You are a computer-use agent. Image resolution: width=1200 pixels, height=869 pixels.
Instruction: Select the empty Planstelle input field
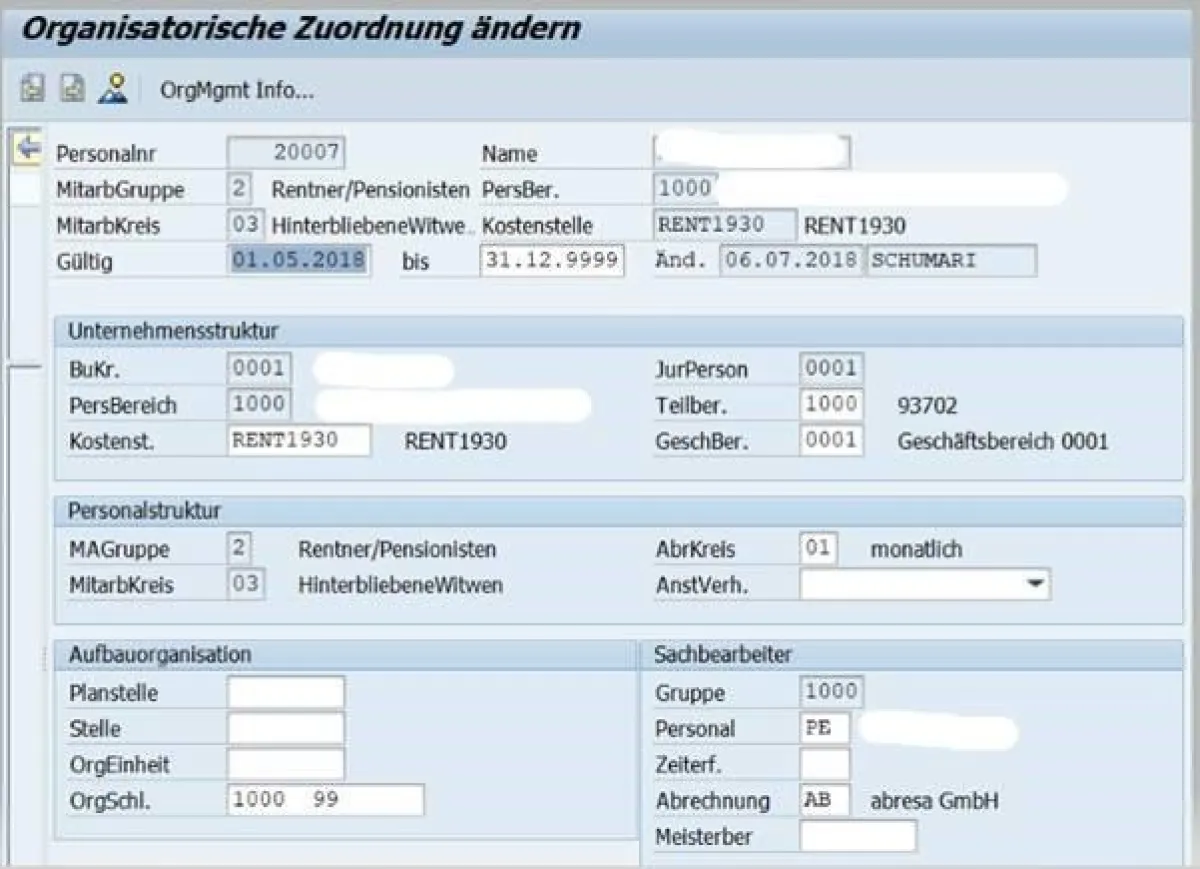(x=285, y=691)
